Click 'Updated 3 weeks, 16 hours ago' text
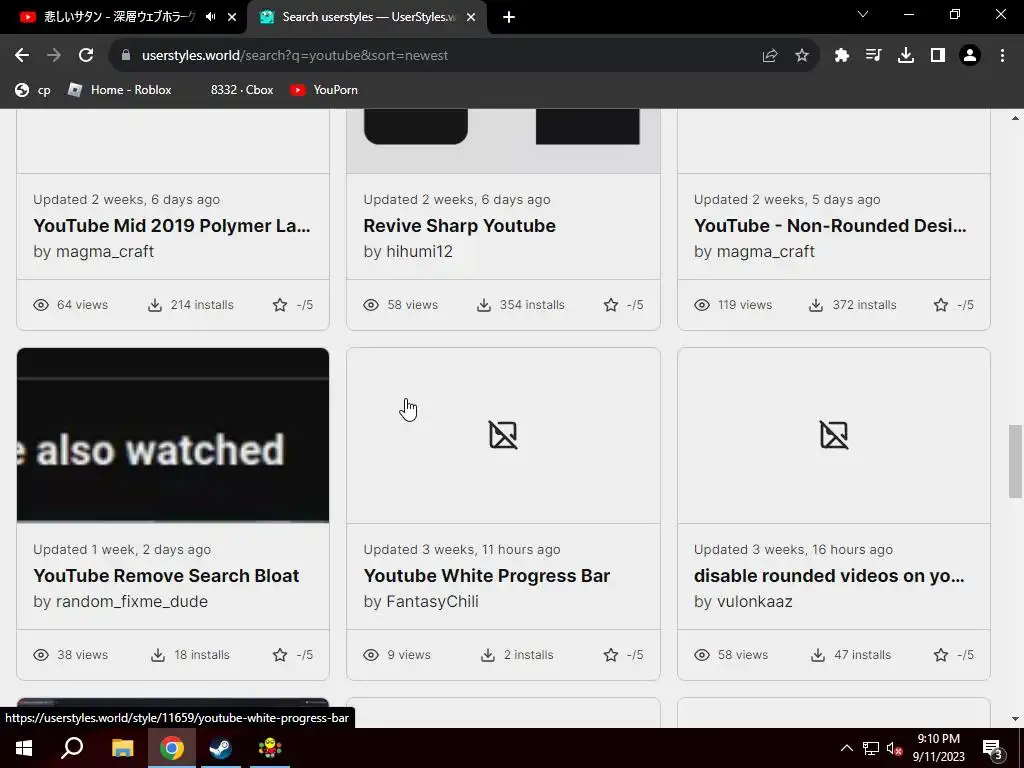The height and width of the screenshot is (768, 1024). pyautogui.click(x=793, y=550)
